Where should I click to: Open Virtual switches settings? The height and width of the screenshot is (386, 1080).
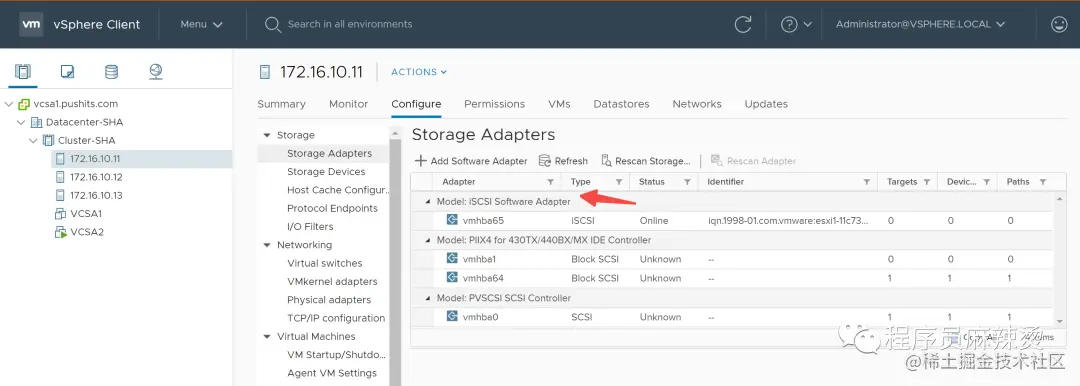pos(324,263)
